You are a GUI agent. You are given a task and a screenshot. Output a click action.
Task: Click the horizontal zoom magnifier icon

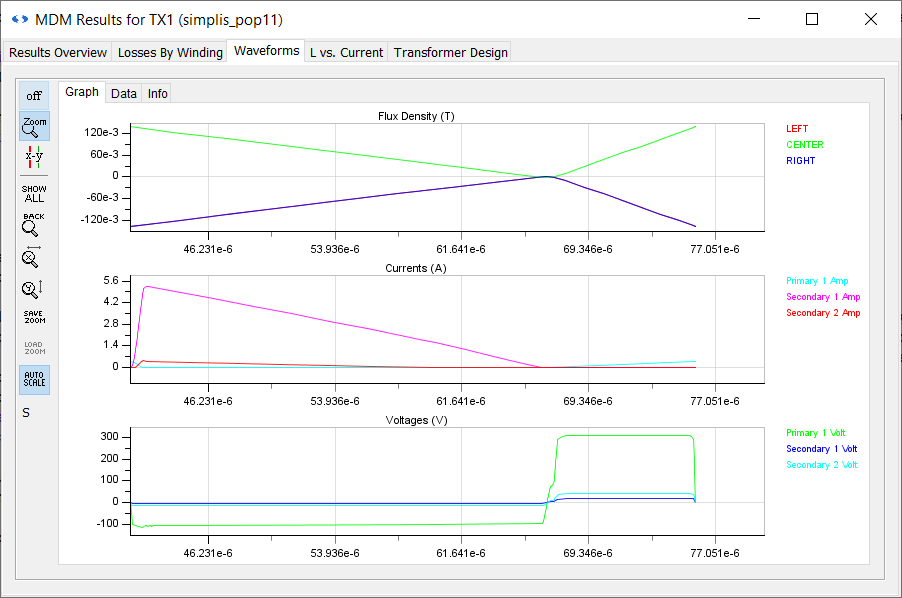(x=34, y=257)
